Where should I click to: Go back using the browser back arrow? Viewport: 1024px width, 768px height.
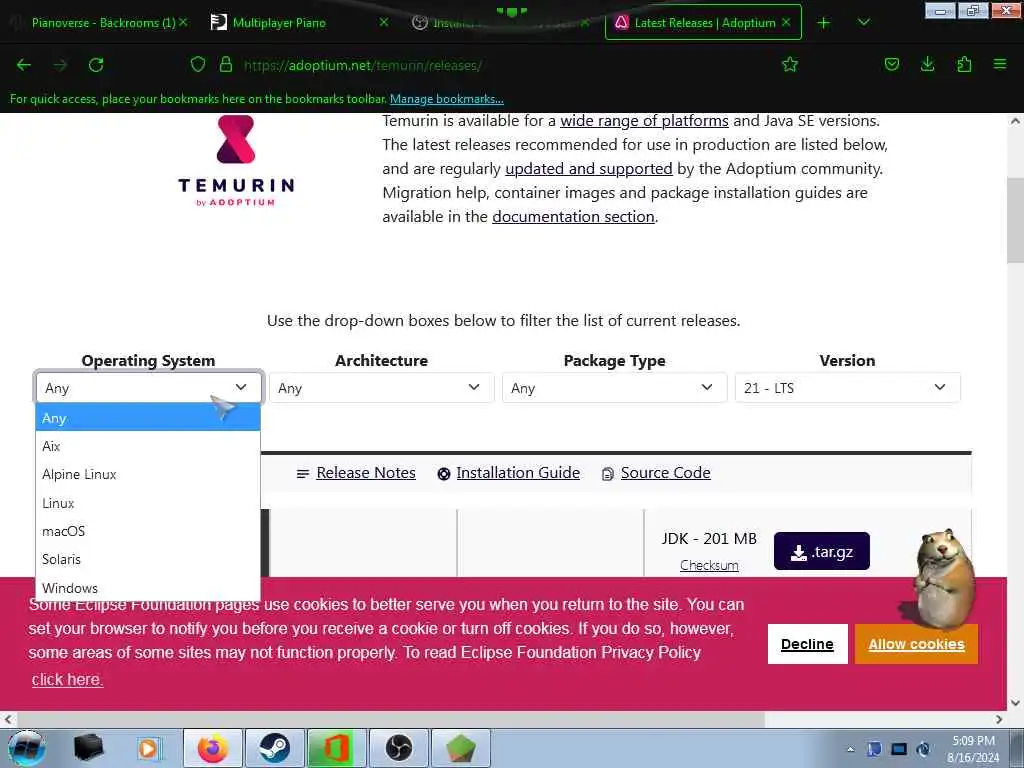pyautogui.click(x=24, y=65)
